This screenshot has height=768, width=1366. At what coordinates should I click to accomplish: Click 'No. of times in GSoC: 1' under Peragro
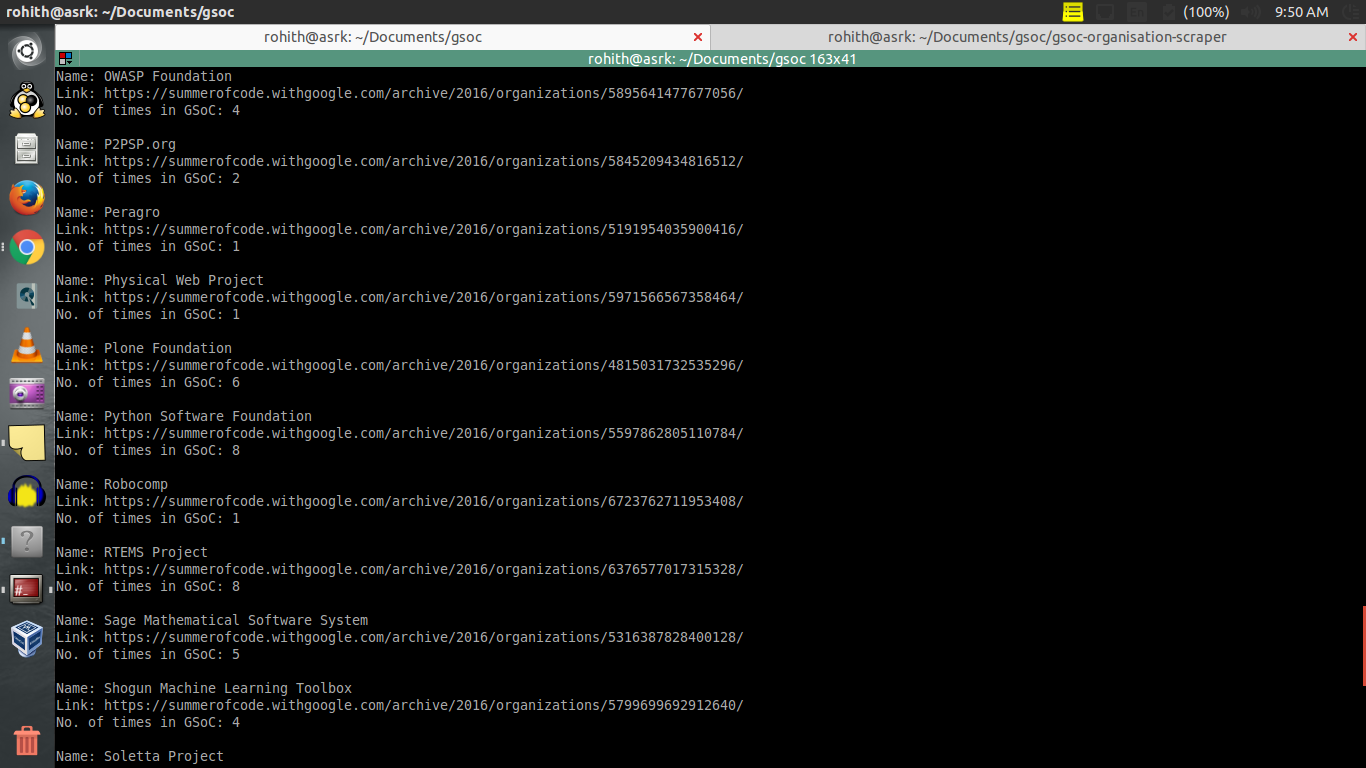click(x=148, y=246)
